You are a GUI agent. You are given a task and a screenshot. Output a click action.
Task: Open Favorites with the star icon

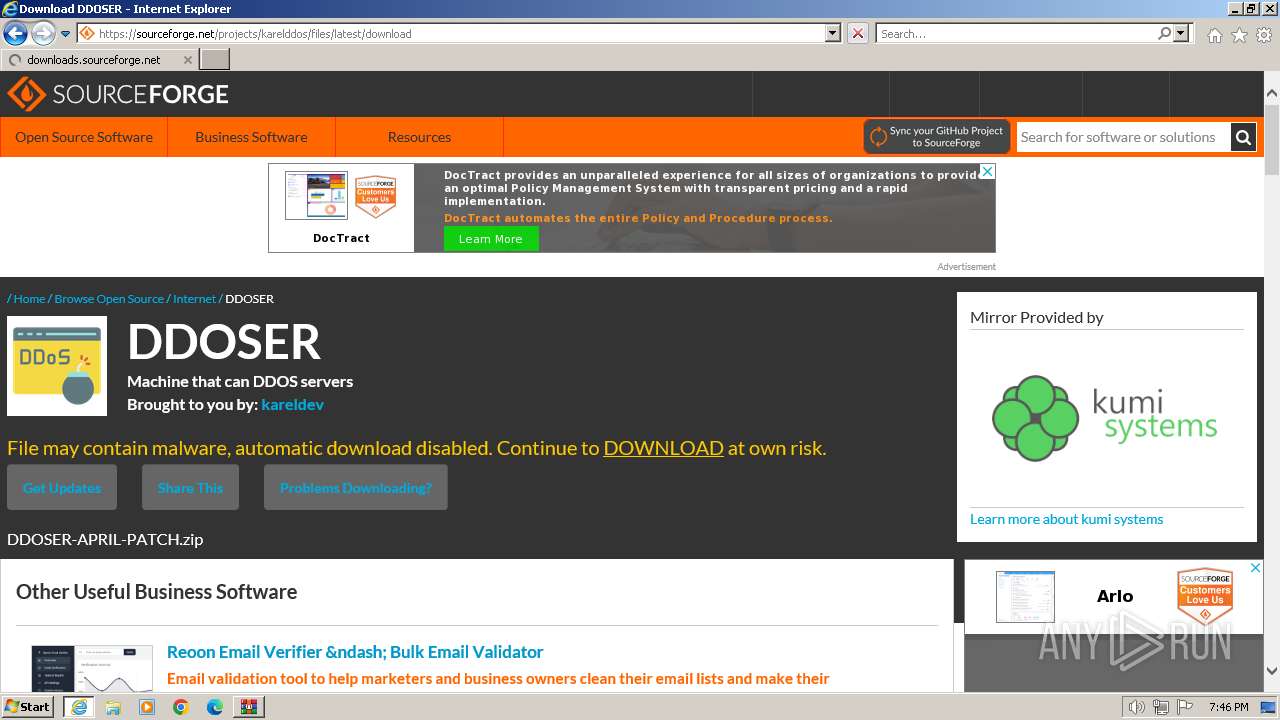coord(1239,35)
